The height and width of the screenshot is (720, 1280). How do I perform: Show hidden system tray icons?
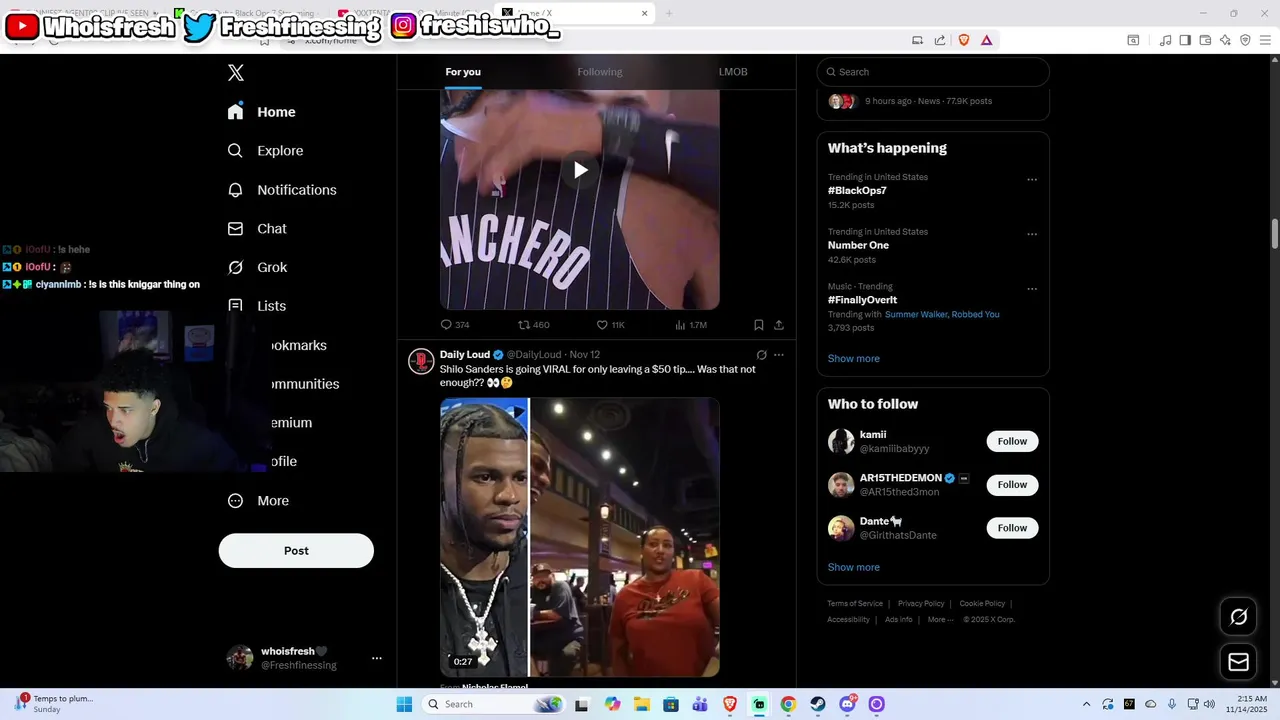point(1087,704)
